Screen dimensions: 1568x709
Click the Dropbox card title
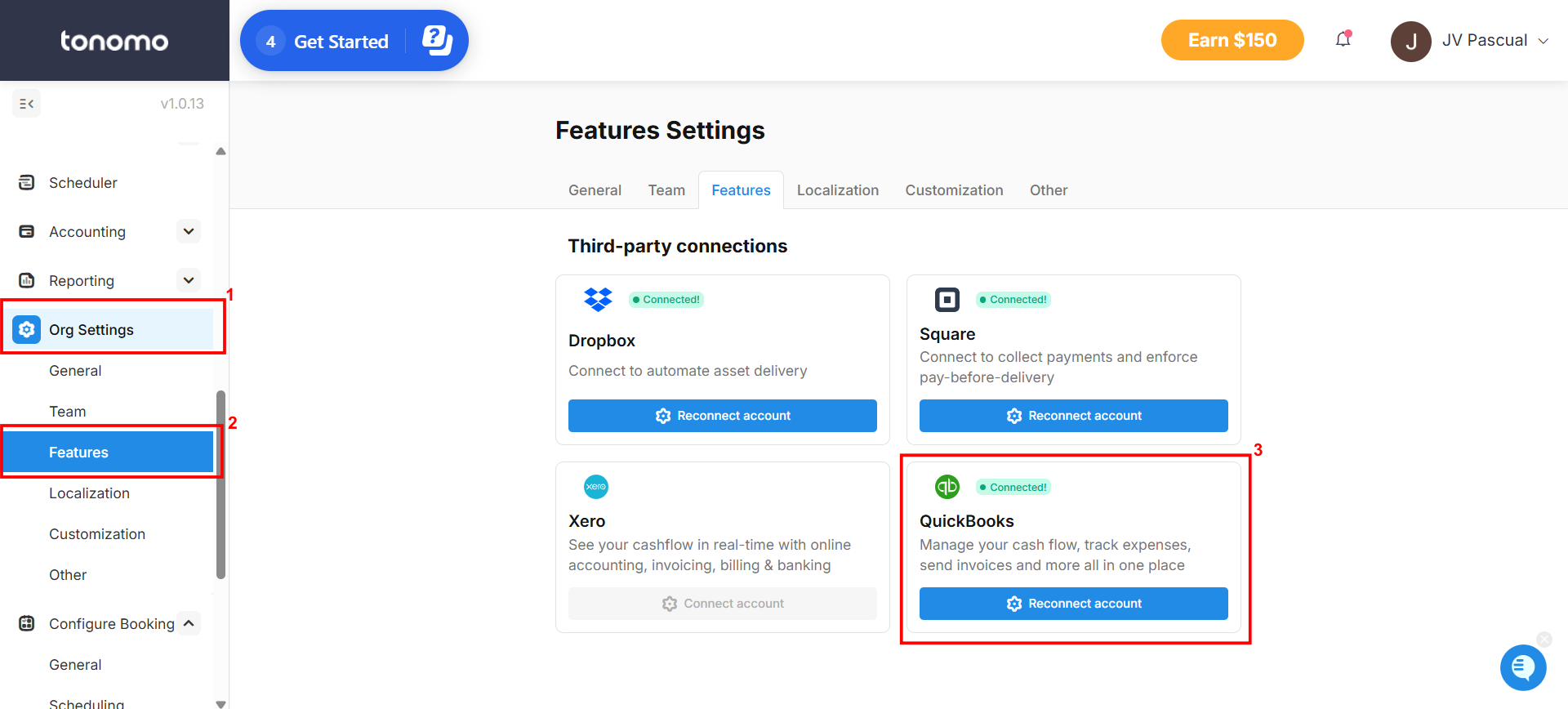(602, 341)
